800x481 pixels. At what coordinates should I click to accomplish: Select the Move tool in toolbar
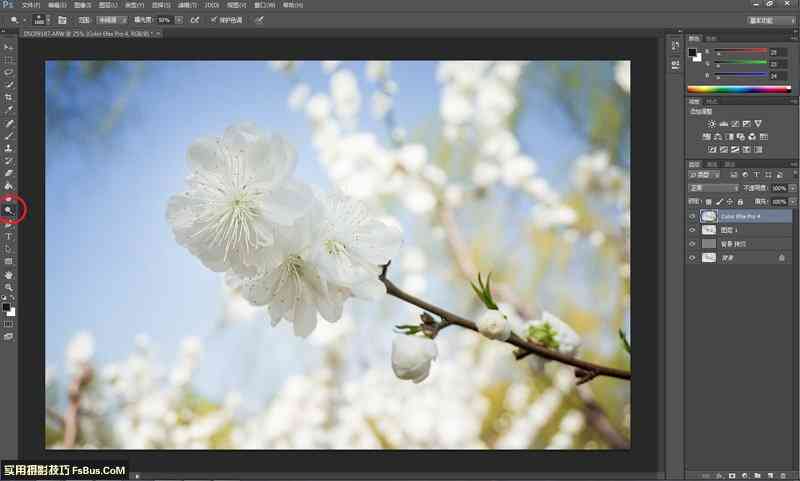click(9, 48)
